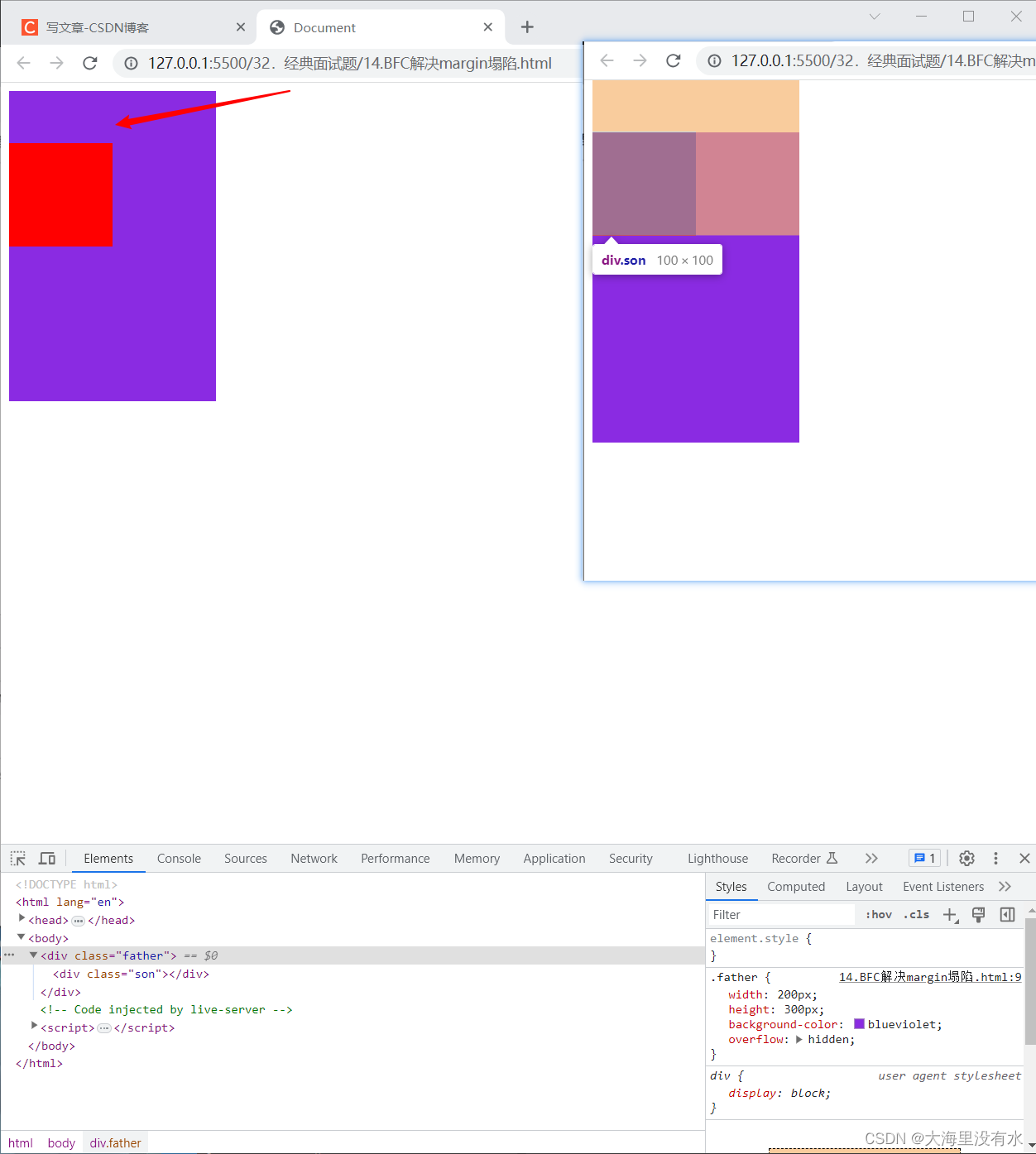Go forward in the right browser window

640,60
